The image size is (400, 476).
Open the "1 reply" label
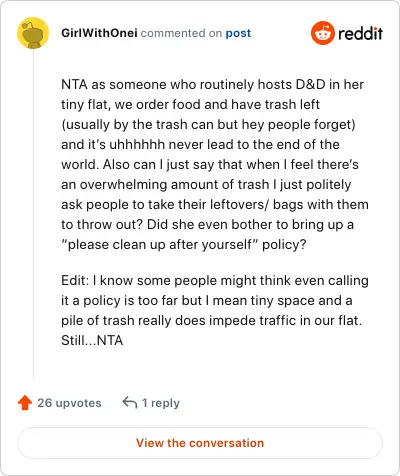[161, 403]
